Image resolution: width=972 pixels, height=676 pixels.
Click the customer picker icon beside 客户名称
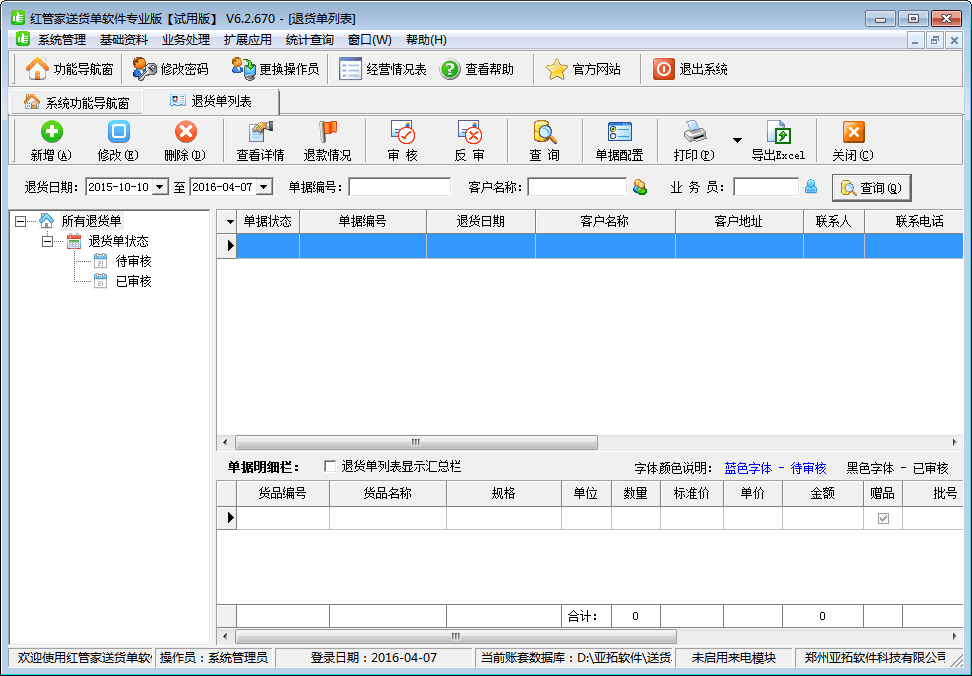point(640,187)
